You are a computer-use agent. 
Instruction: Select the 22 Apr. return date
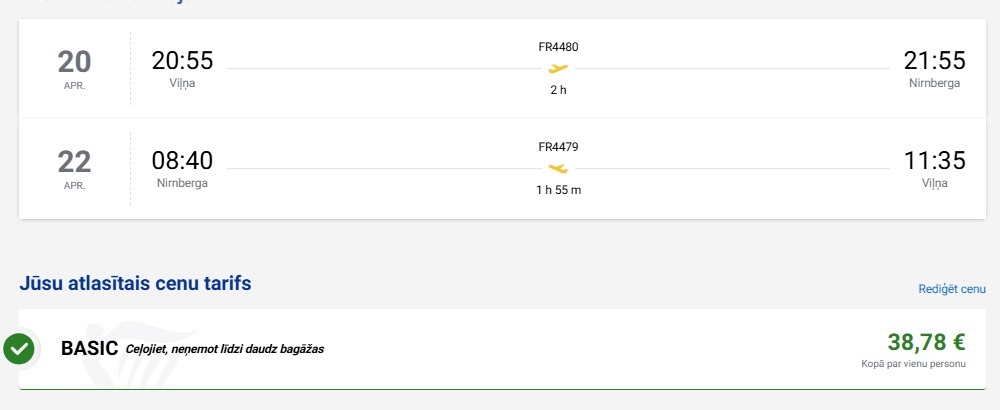[x=74, y=167]
